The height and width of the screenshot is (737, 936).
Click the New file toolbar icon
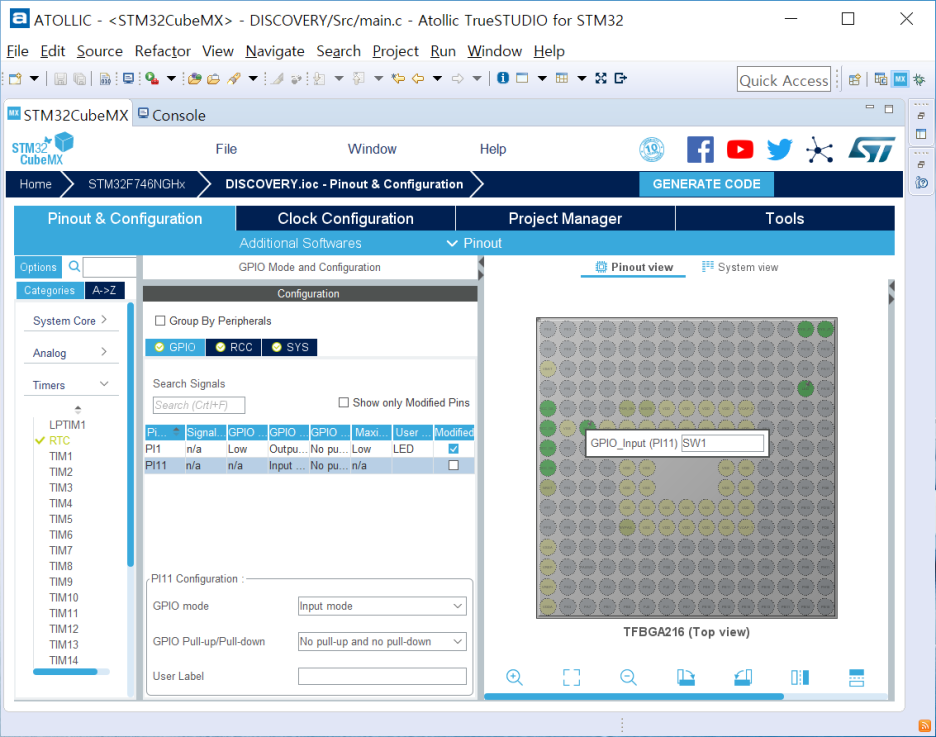16,78
